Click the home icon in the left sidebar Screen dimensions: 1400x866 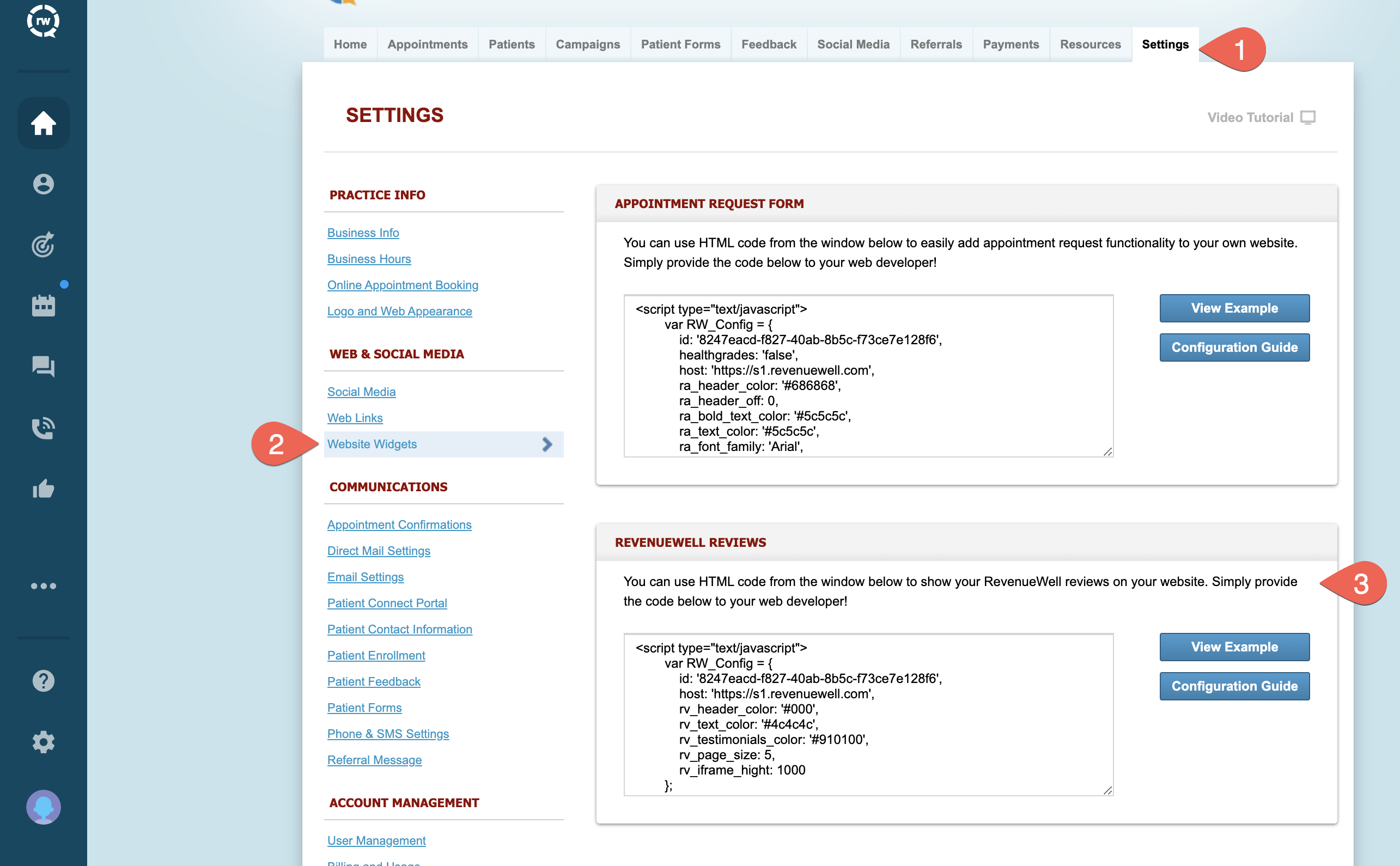click(43, 123)
